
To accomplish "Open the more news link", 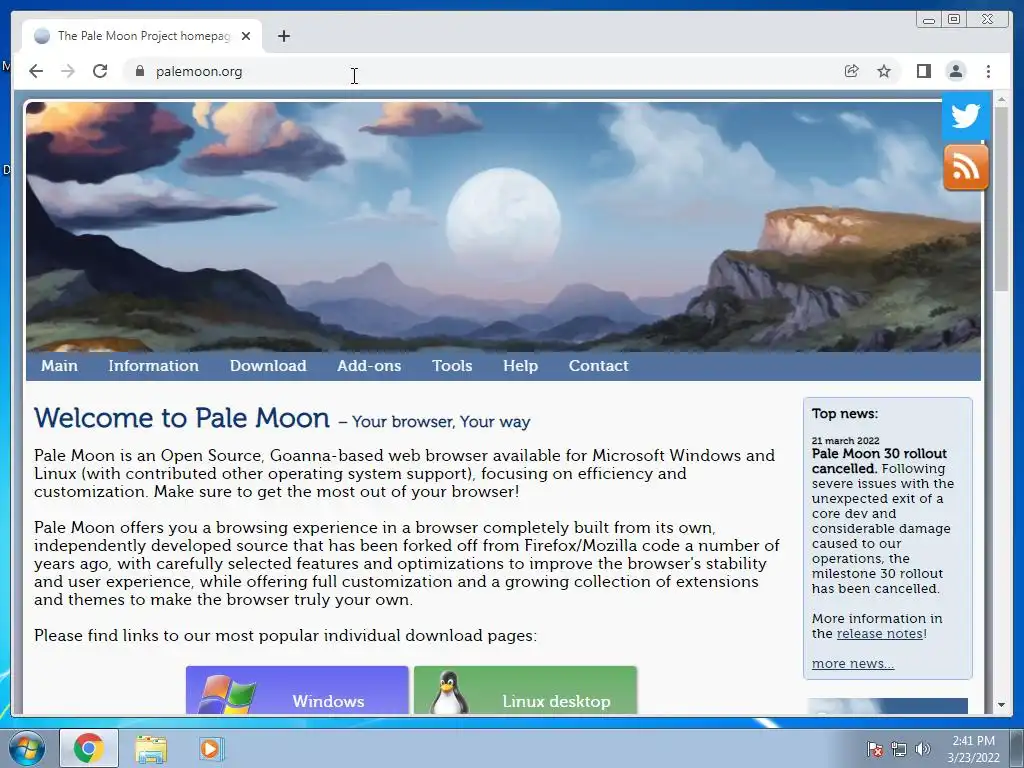I will (x=853, y=664).
